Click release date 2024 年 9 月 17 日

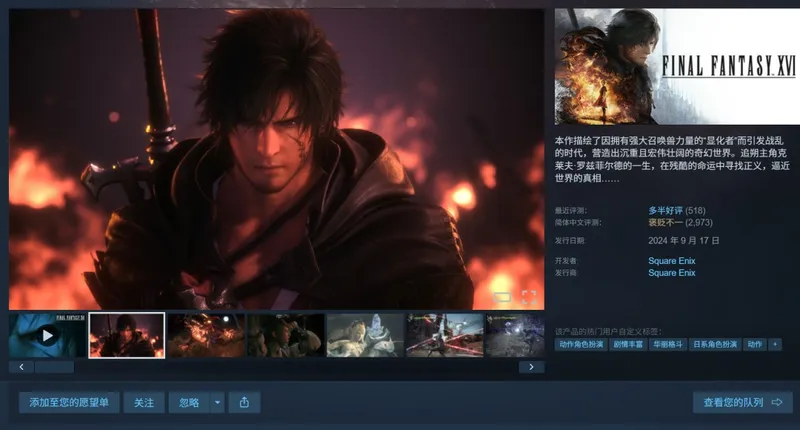684,240
